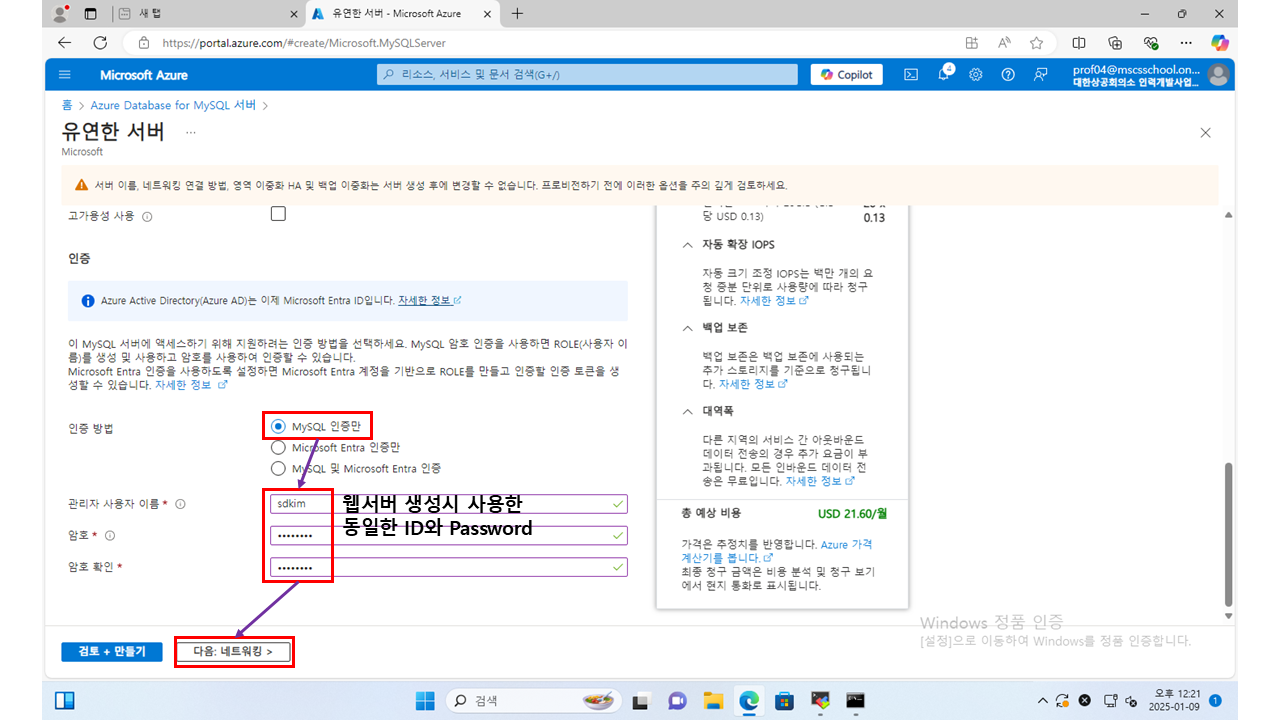Open Windows widgets panel icon
This screenshot has width=1280, height=720.
64,701
